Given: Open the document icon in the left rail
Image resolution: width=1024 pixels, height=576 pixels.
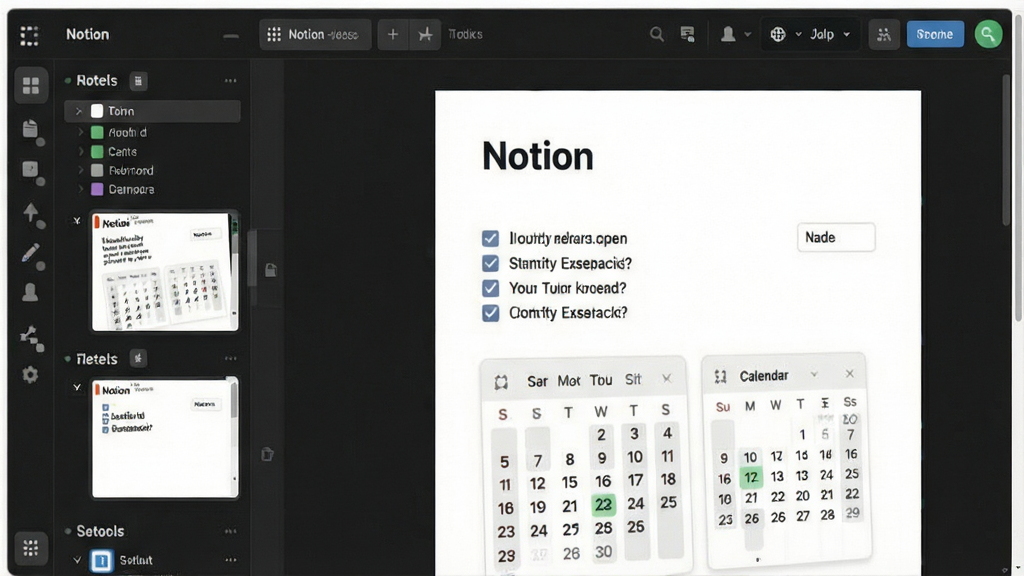Looking at the screenshot, I should pos(30,129).
